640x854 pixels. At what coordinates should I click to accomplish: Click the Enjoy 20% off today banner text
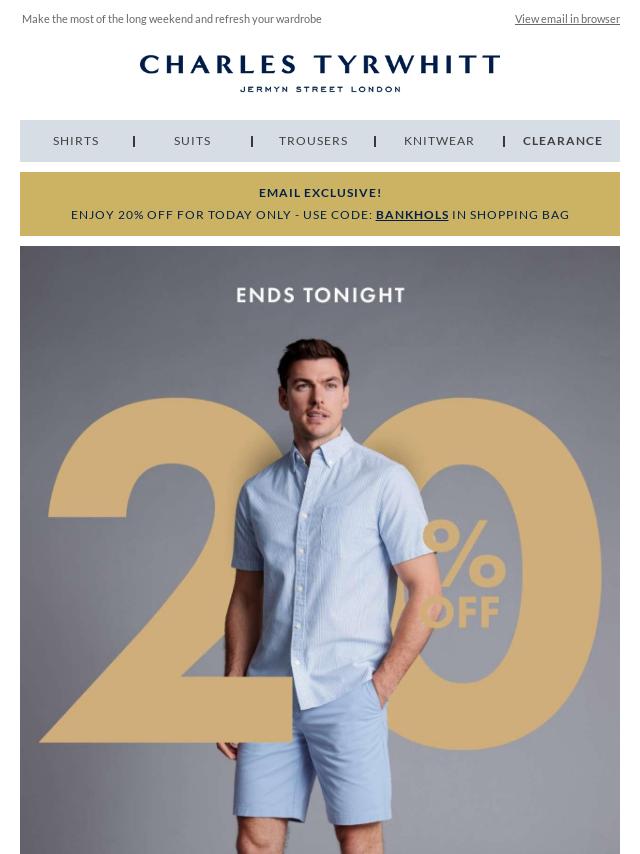pyautogui.click(x=320, y=215)
